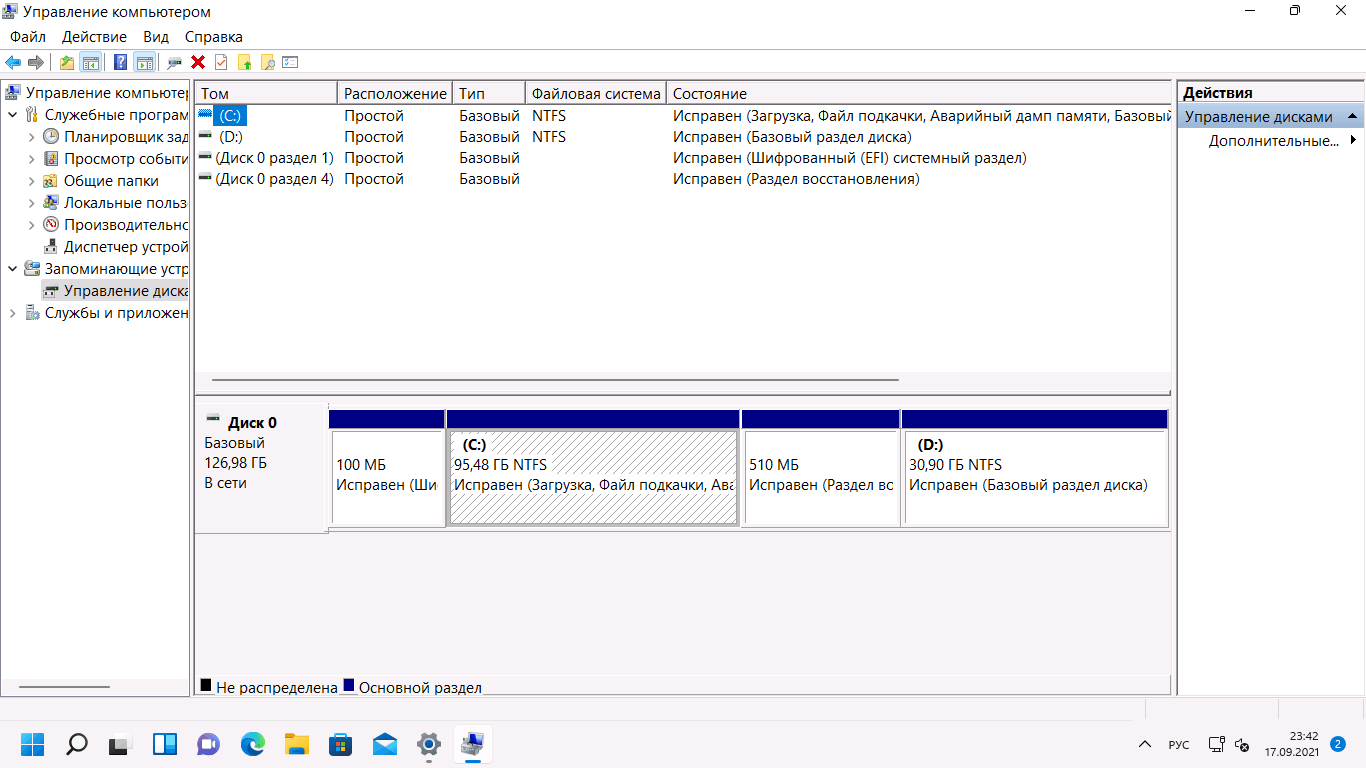
Task: Select the 100 МБ EFI partition block
Action: tap(387, 468)
